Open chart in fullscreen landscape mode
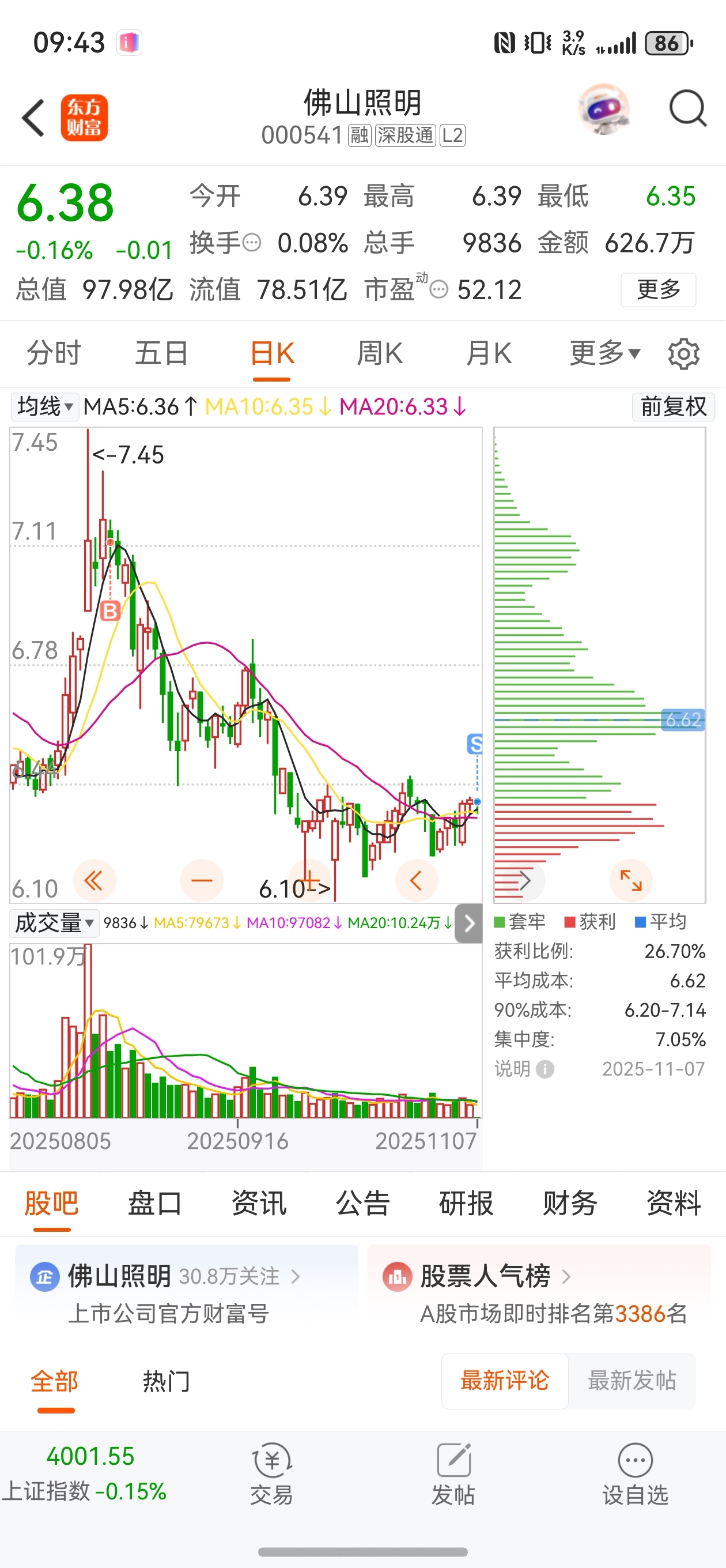Image resolution: width=726 pixels, height=1568 pixels. (631, 880)
